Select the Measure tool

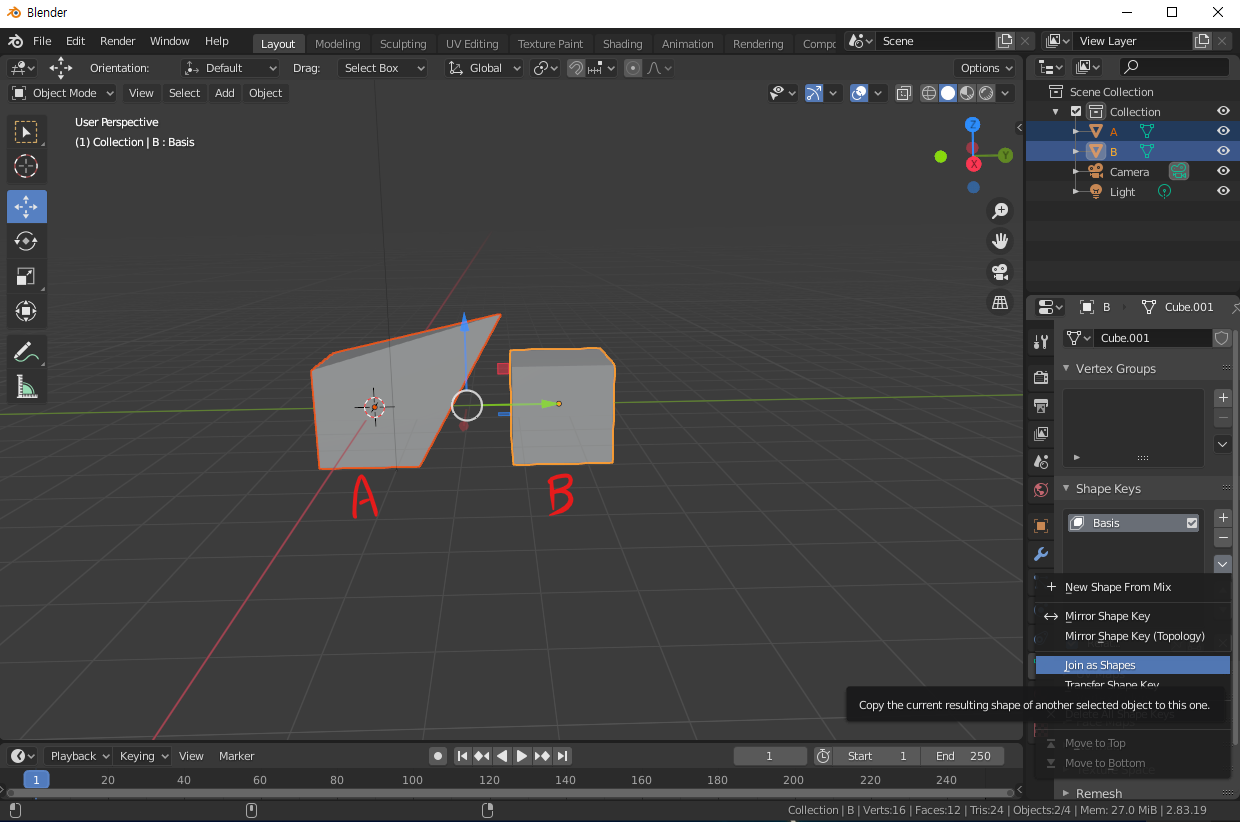(x=26, y=386)
